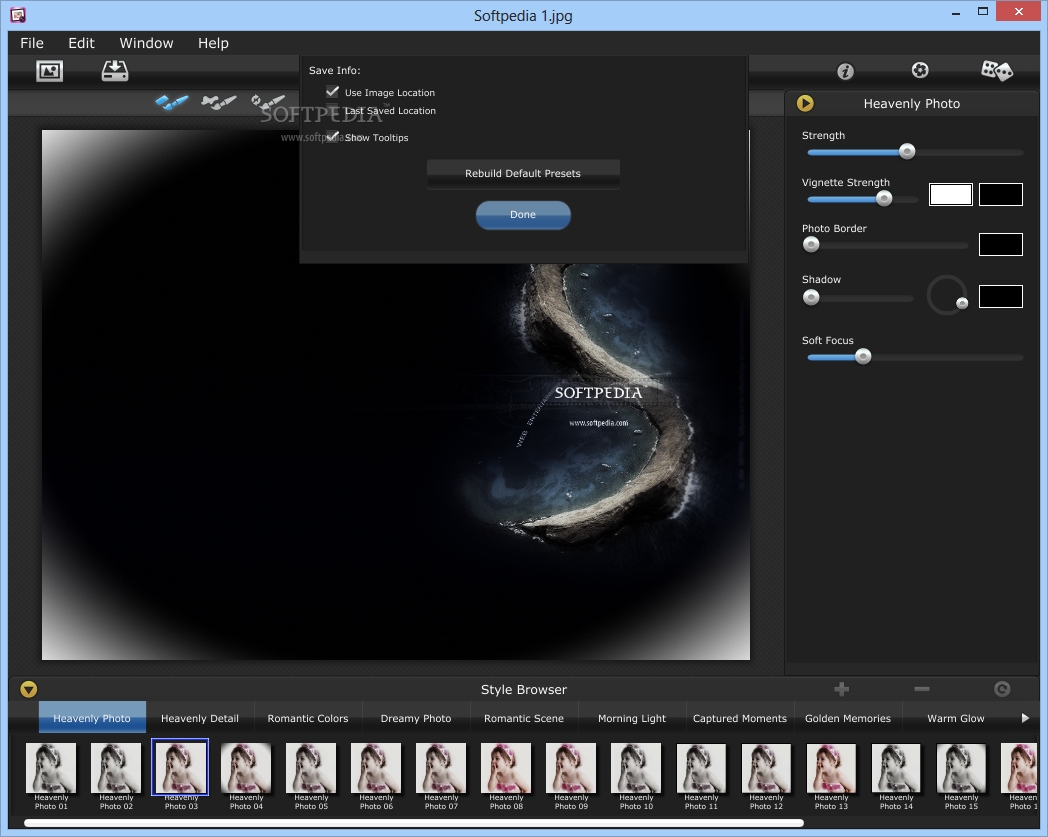The width and height of the screenshot is (1048, 837).
Task: Click the Shadow slider handle
Action: 811,297
